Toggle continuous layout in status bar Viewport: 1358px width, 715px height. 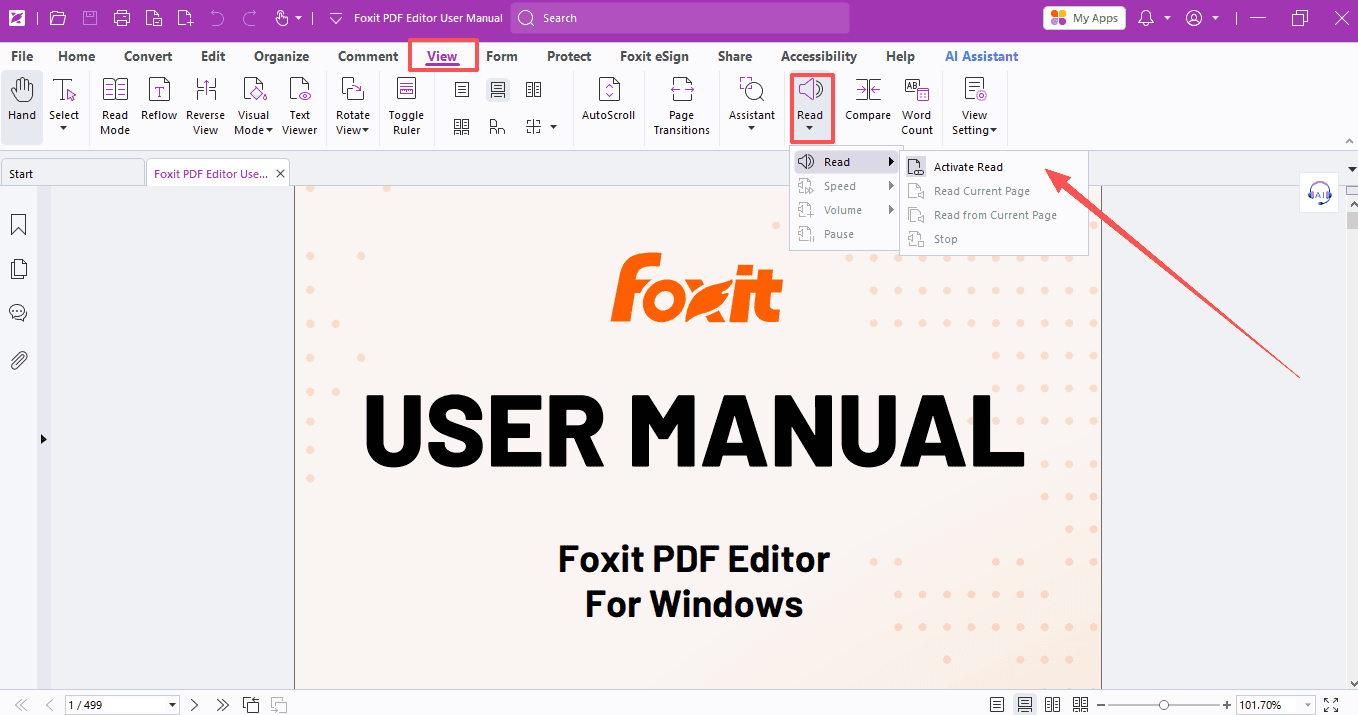click(x=1025, y=705)
